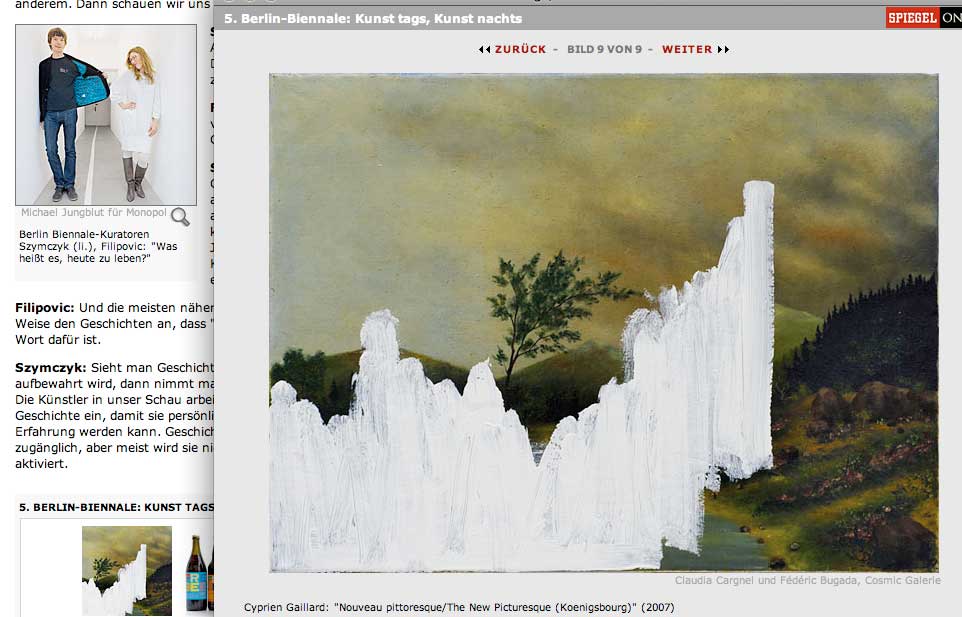Click the "Michael Jungblut für Monopol" credit

94,213
